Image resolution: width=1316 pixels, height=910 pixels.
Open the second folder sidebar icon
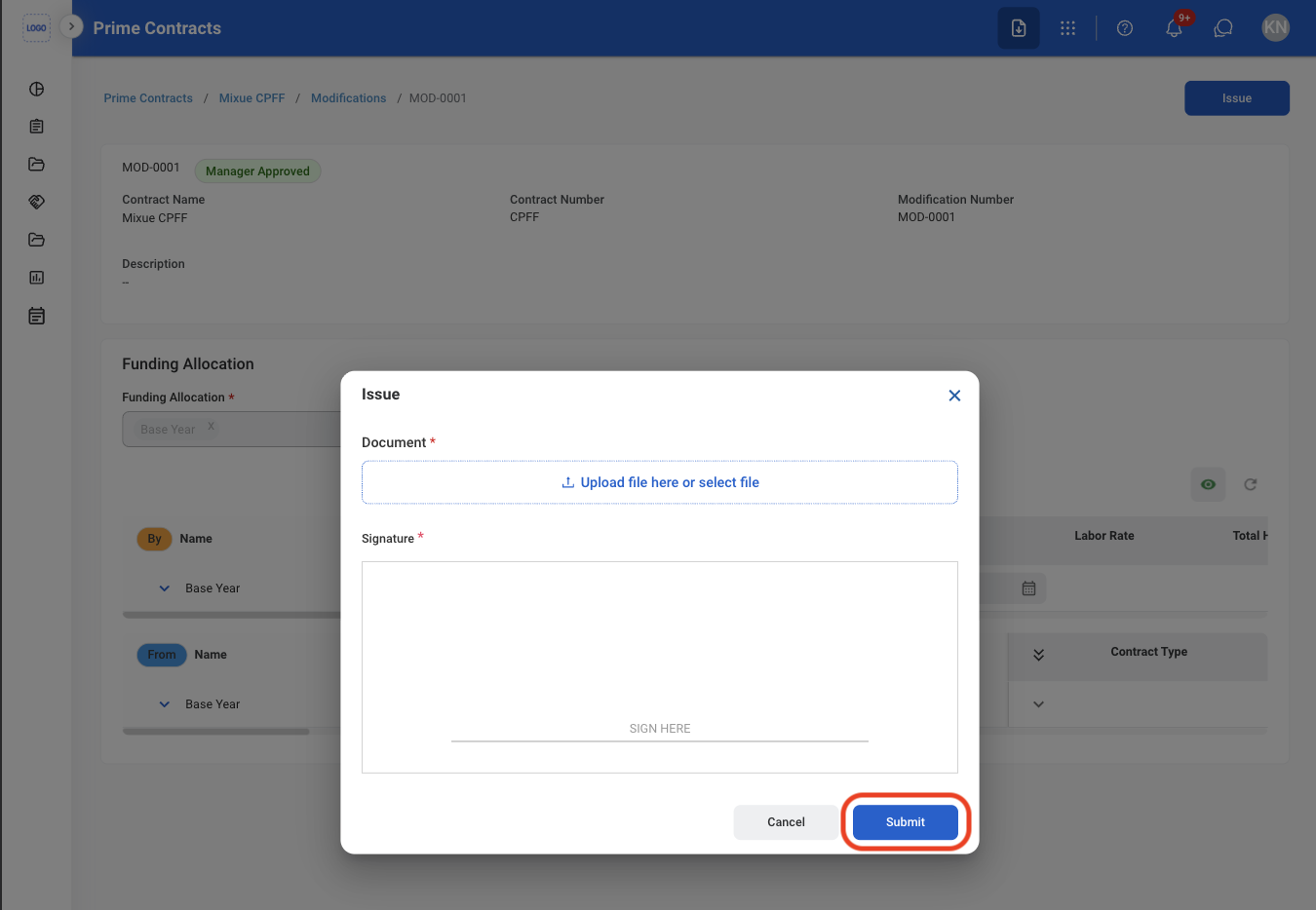pyautogui.click(x=37, y=240)
